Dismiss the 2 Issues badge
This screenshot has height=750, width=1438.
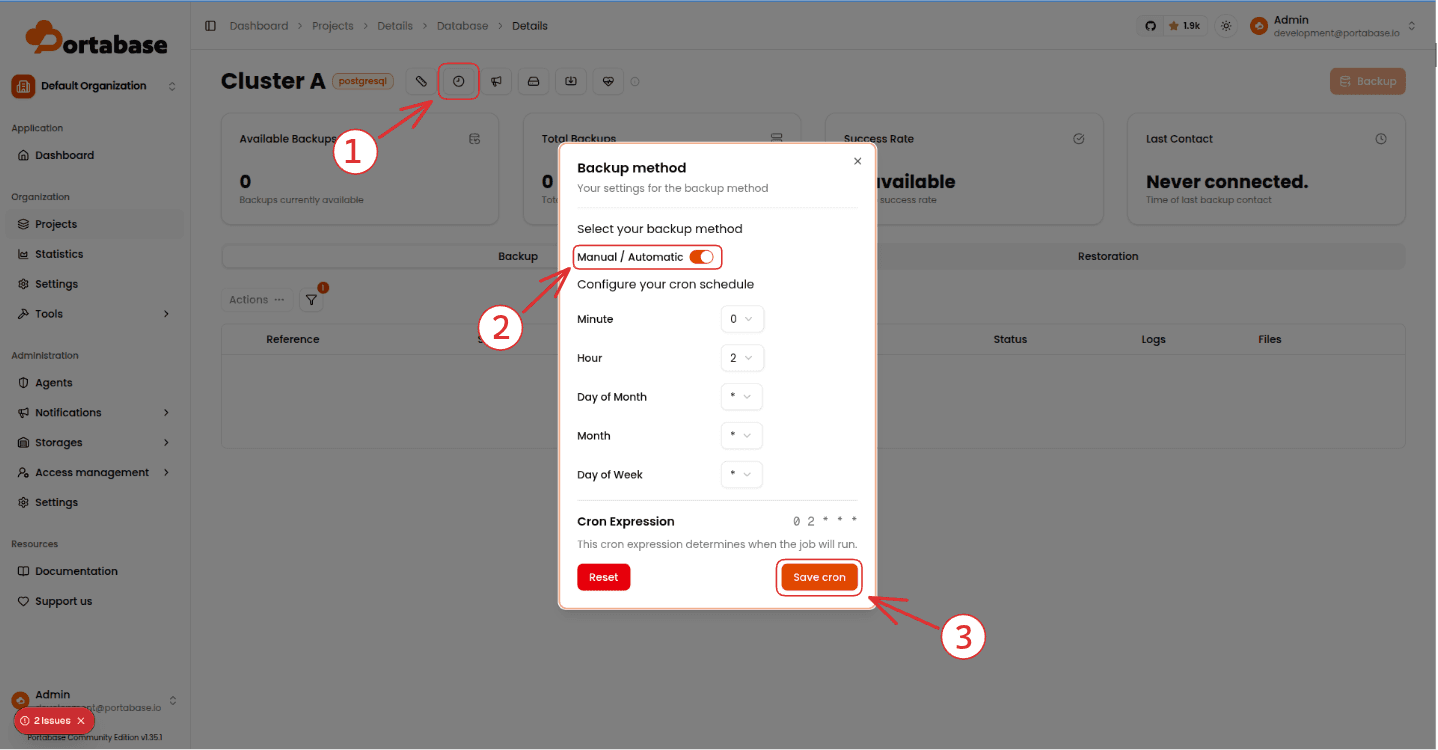coord(81,720)
